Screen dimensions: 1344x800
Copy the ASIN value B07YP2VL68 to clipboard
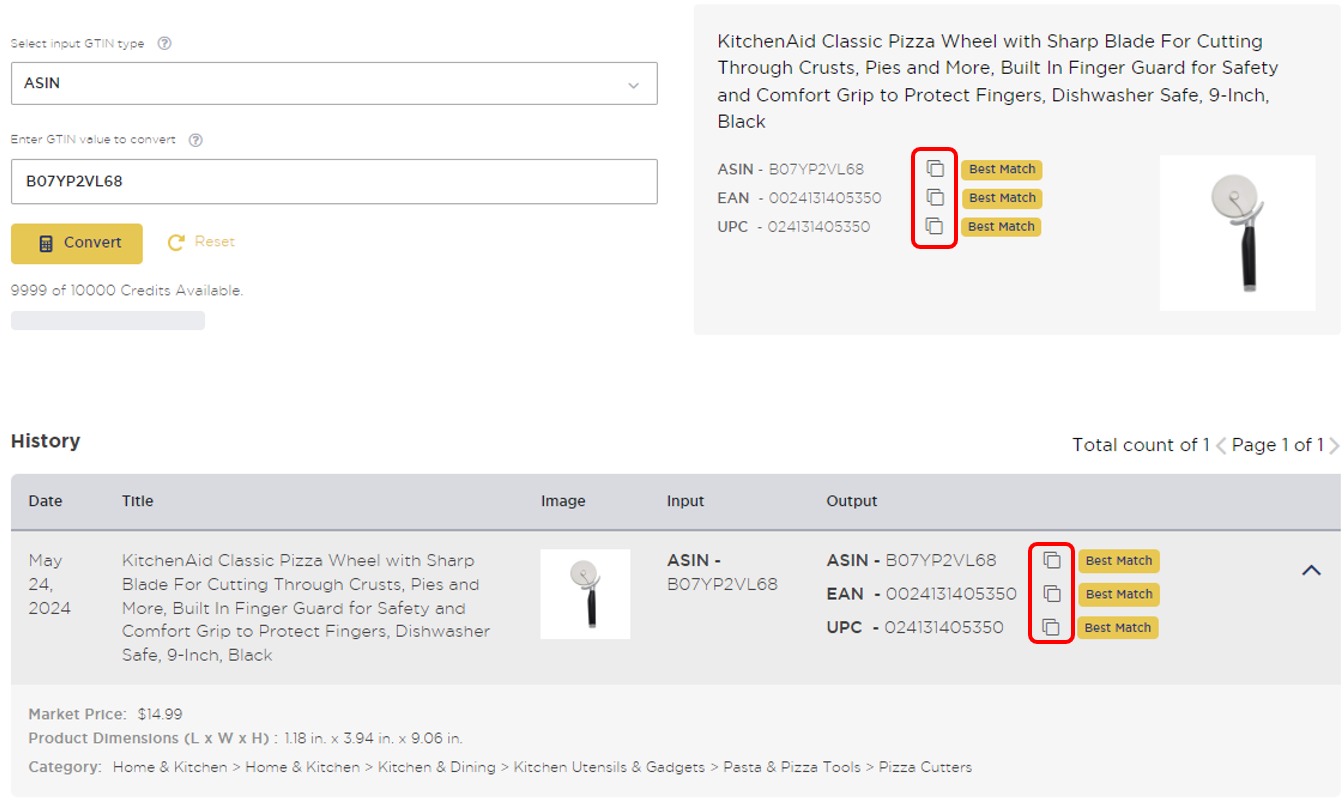pyautogui.click(x=934, y=169)
